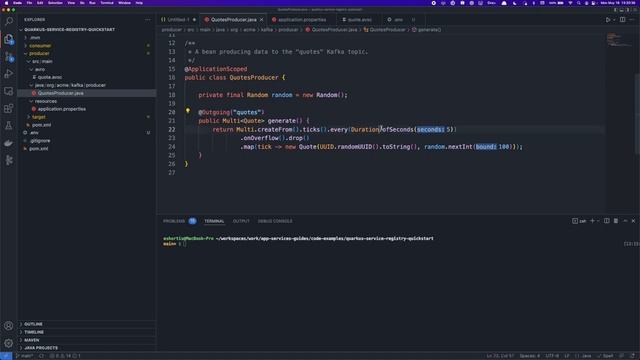The width and height of the screenshot is (640, 360).
Task: Split the editor right
Action: 622,20
